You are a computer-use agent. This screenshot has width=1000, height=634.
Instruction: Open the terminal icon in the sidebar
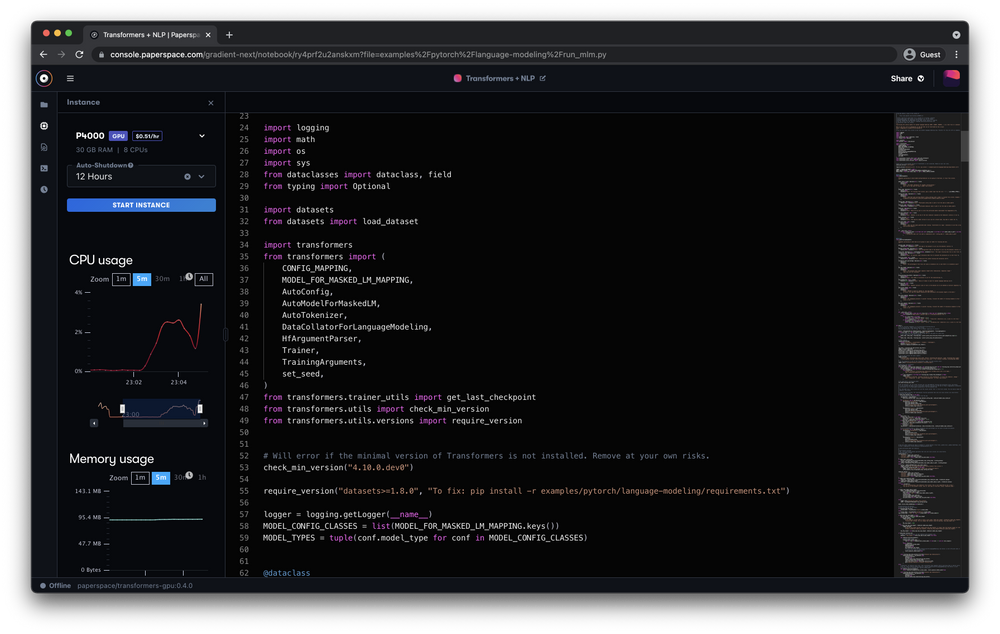point(43,168)
